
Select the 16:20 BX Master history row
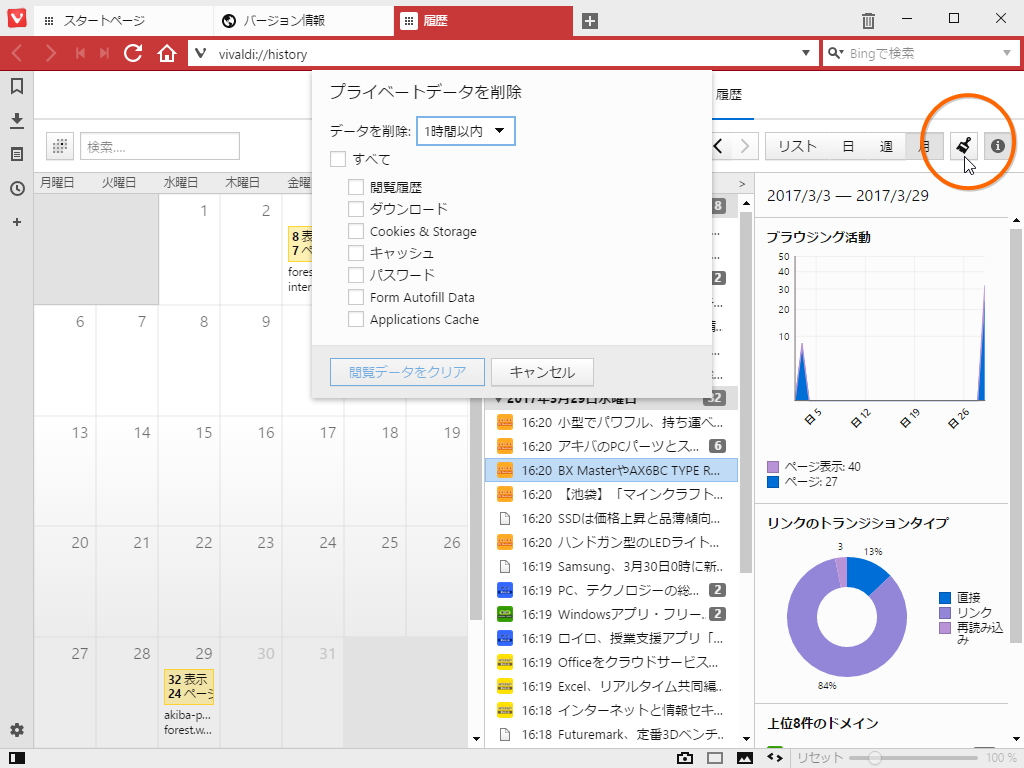[x=612, y=470]
